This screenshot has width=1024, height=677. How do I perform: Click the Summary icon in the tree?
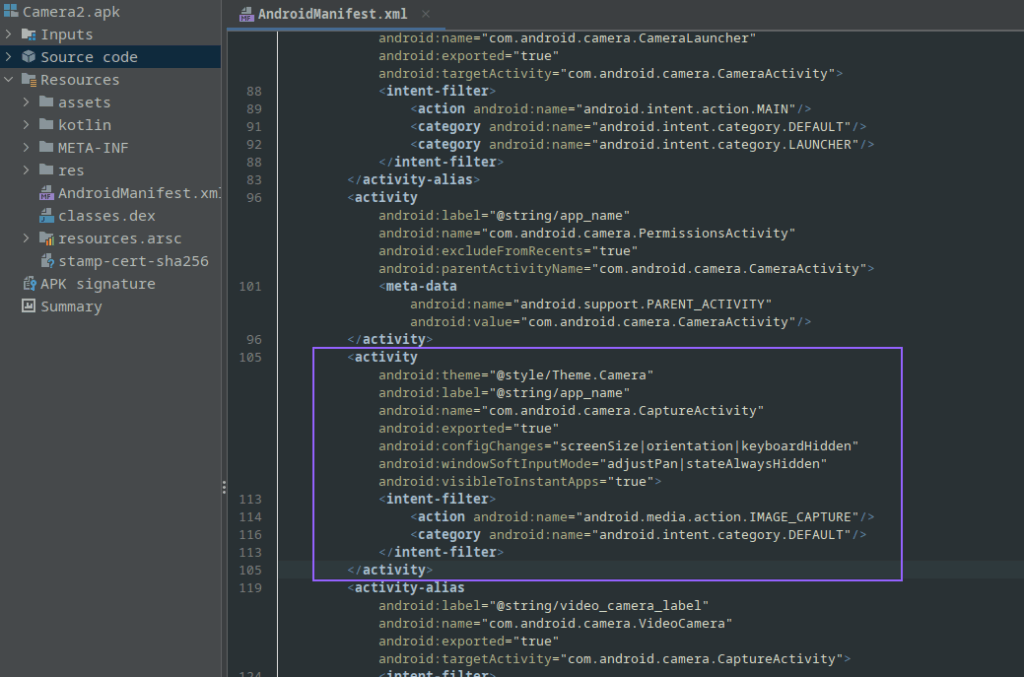(28, 307)
